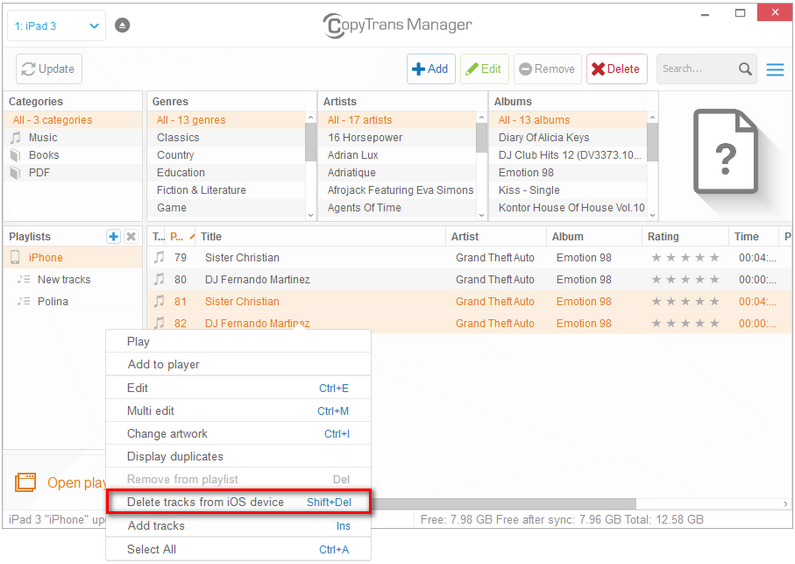Click the Open player icon
Image resolution: width=795 pixels, height=564 pixels.
[25, 483]
